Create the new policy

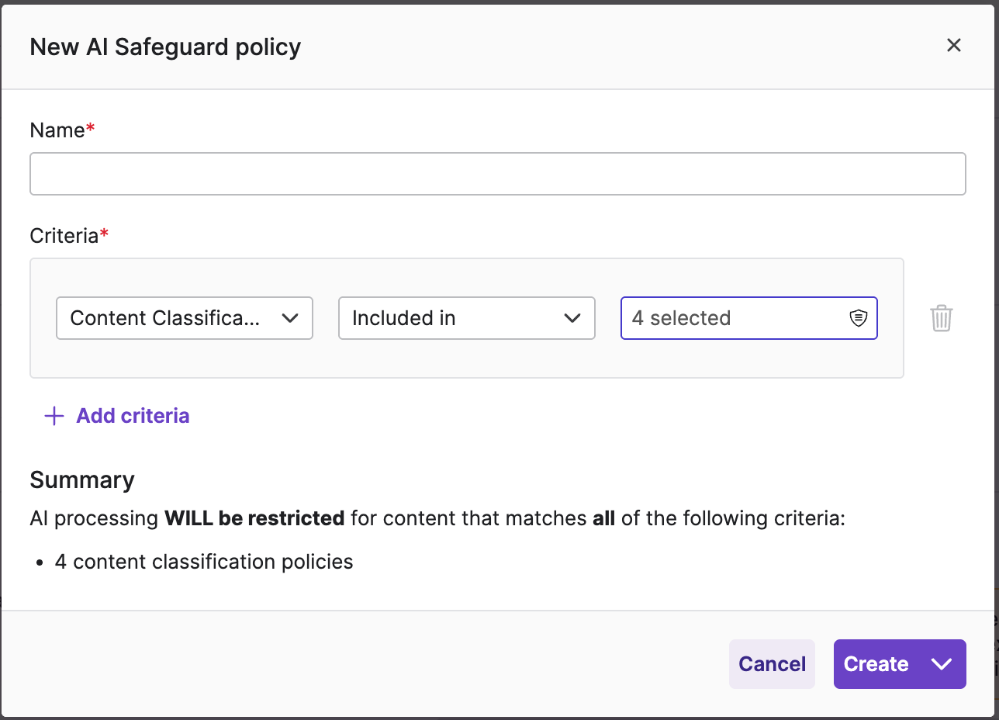coord(876,664)
